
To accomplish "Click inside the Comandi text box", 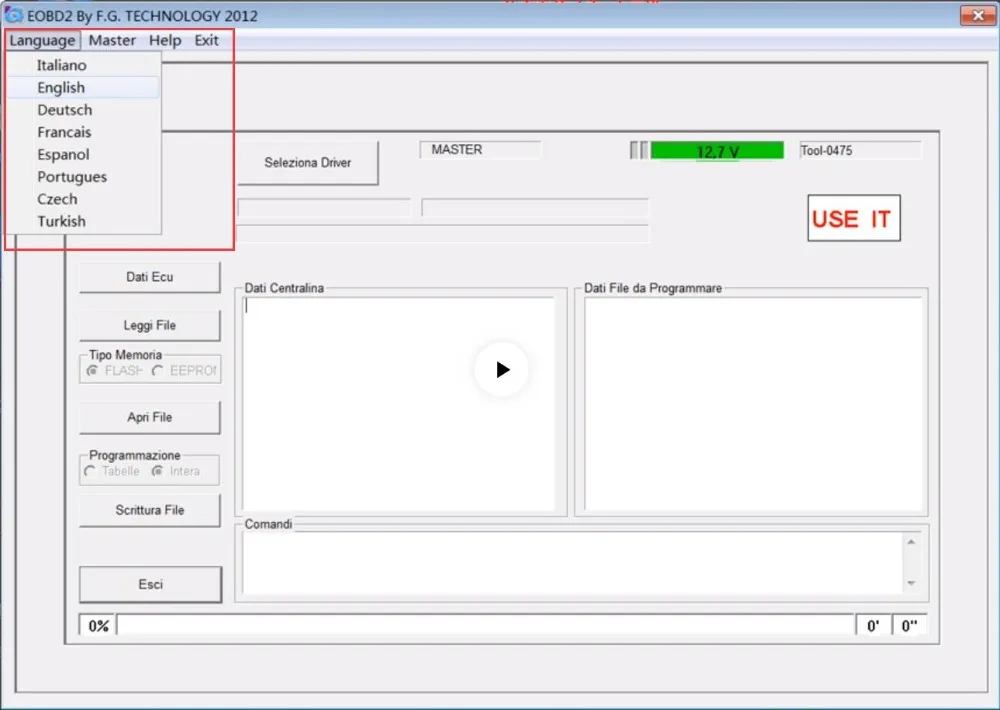I will (x=571, y=563).
